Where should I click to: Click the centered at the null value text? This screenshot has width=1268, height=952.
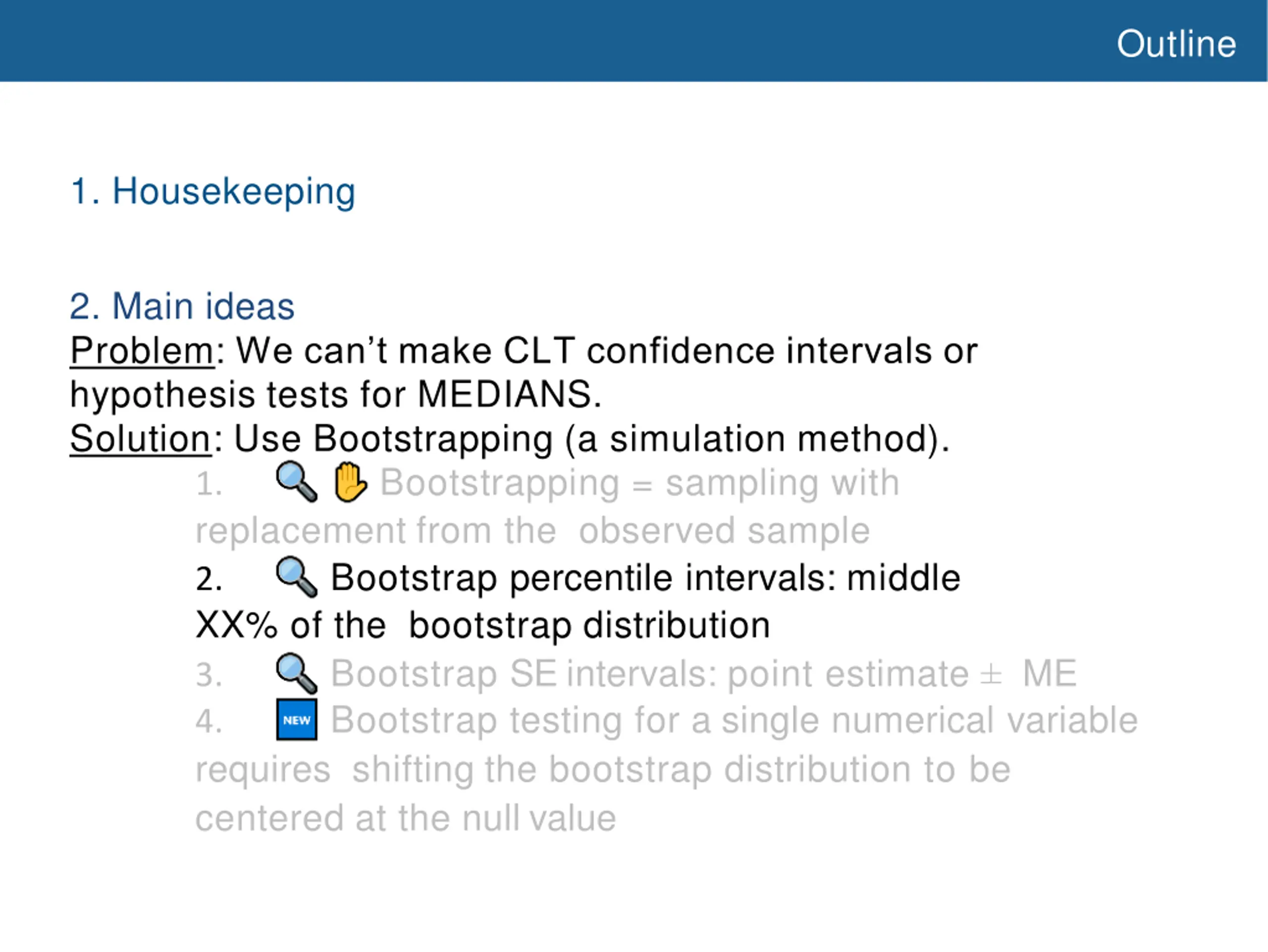point(406,818)
